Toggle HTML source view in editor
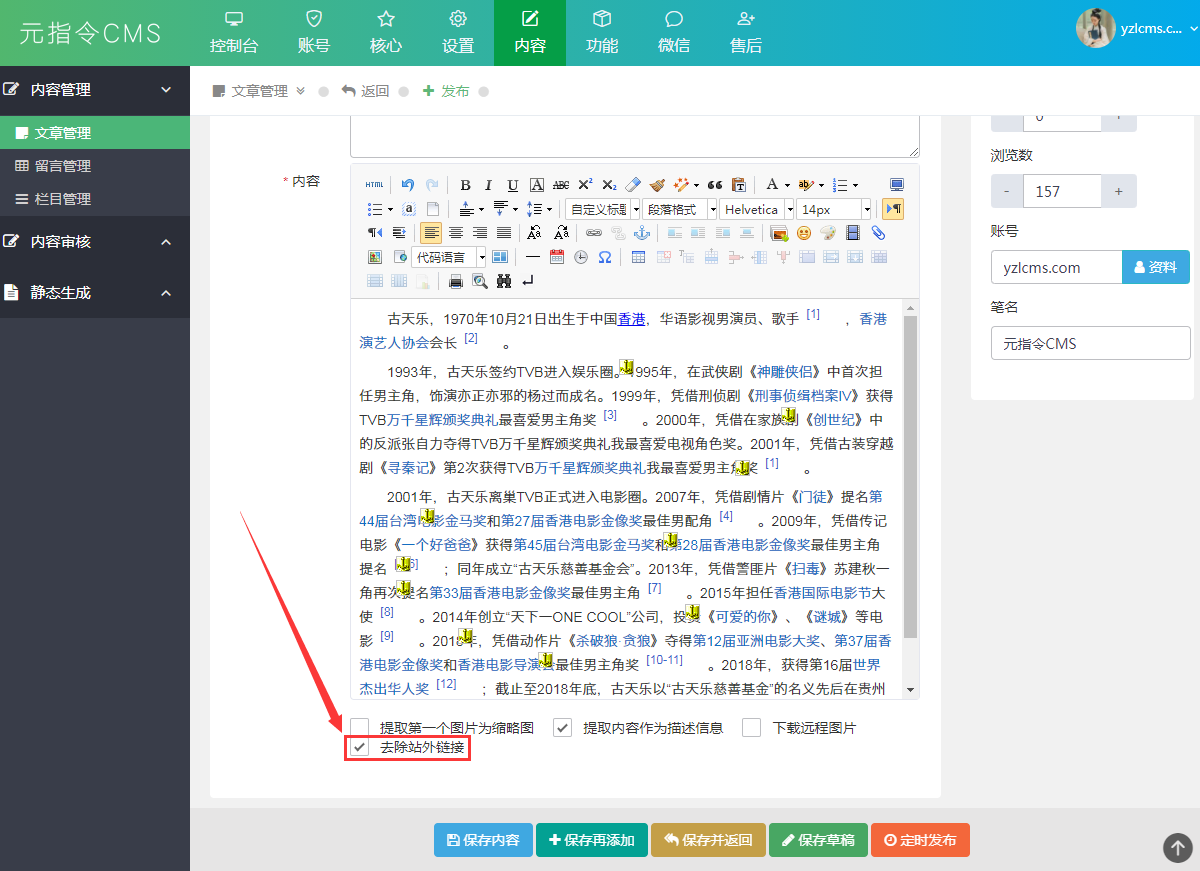Screen dimensions: 1200x871 click(x=374, y=185)
